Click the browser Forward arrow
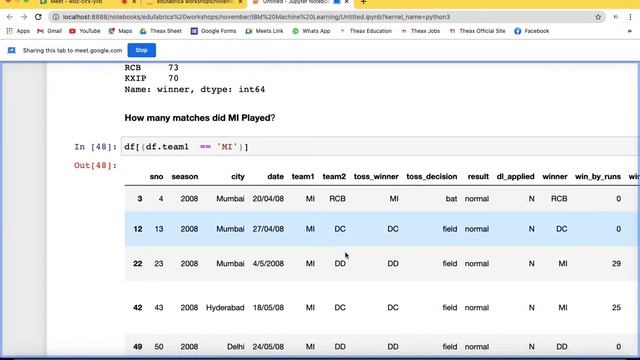Image resolution: width=640 pixels, height=360 pixels. pos(24,17)
